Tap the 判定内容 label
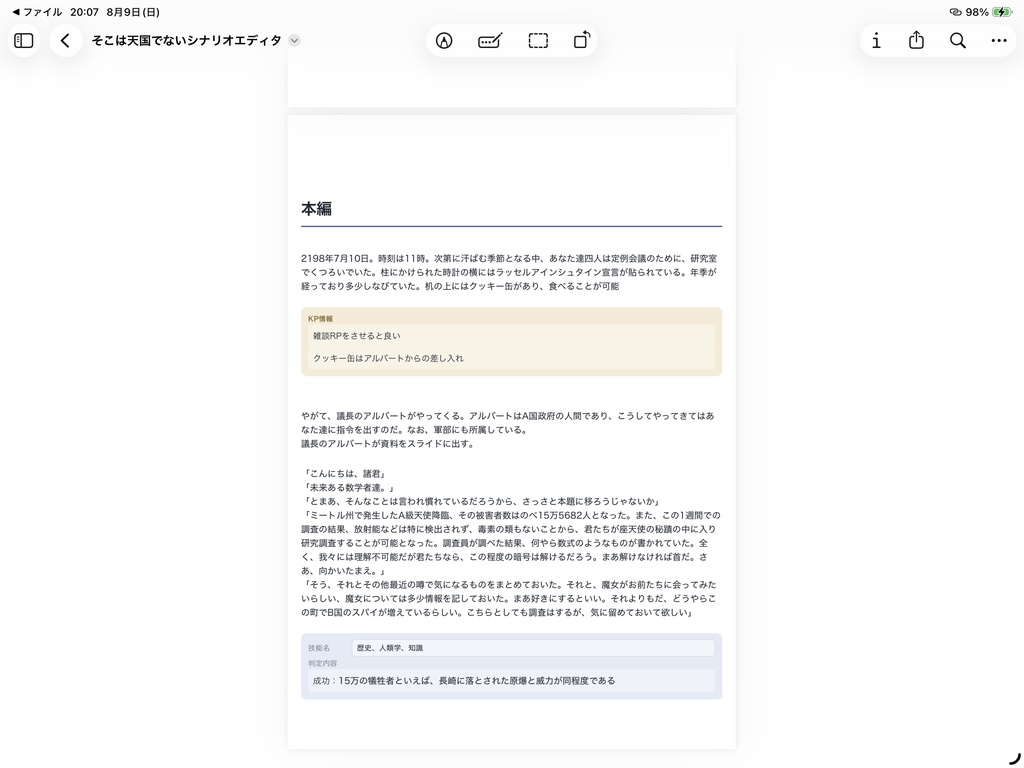Viewport: 1024px width, 768px height. (x=323, y=663)
